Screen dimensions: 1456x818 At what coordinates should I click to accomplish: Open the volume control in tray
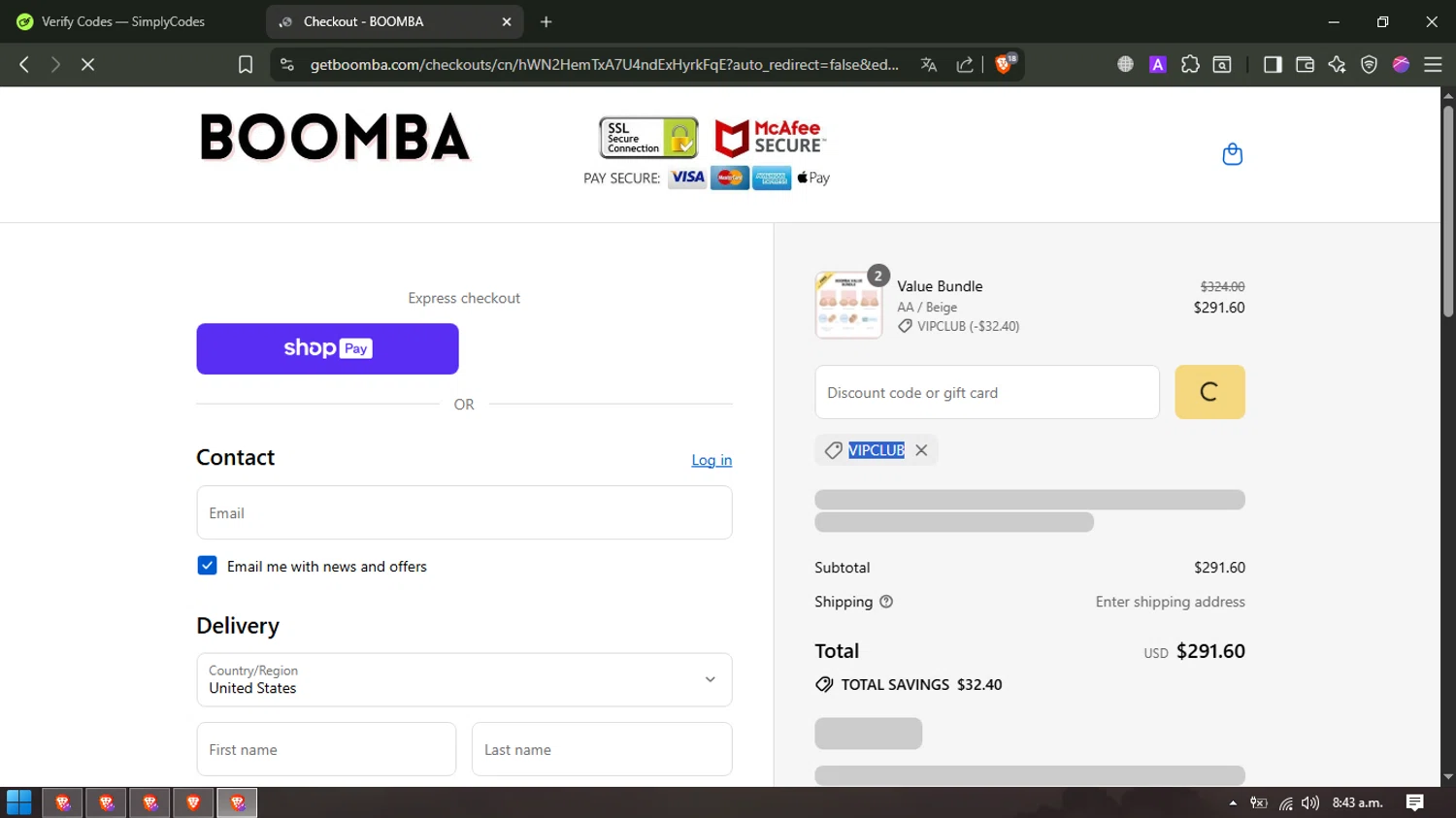tap(1310, 802)
